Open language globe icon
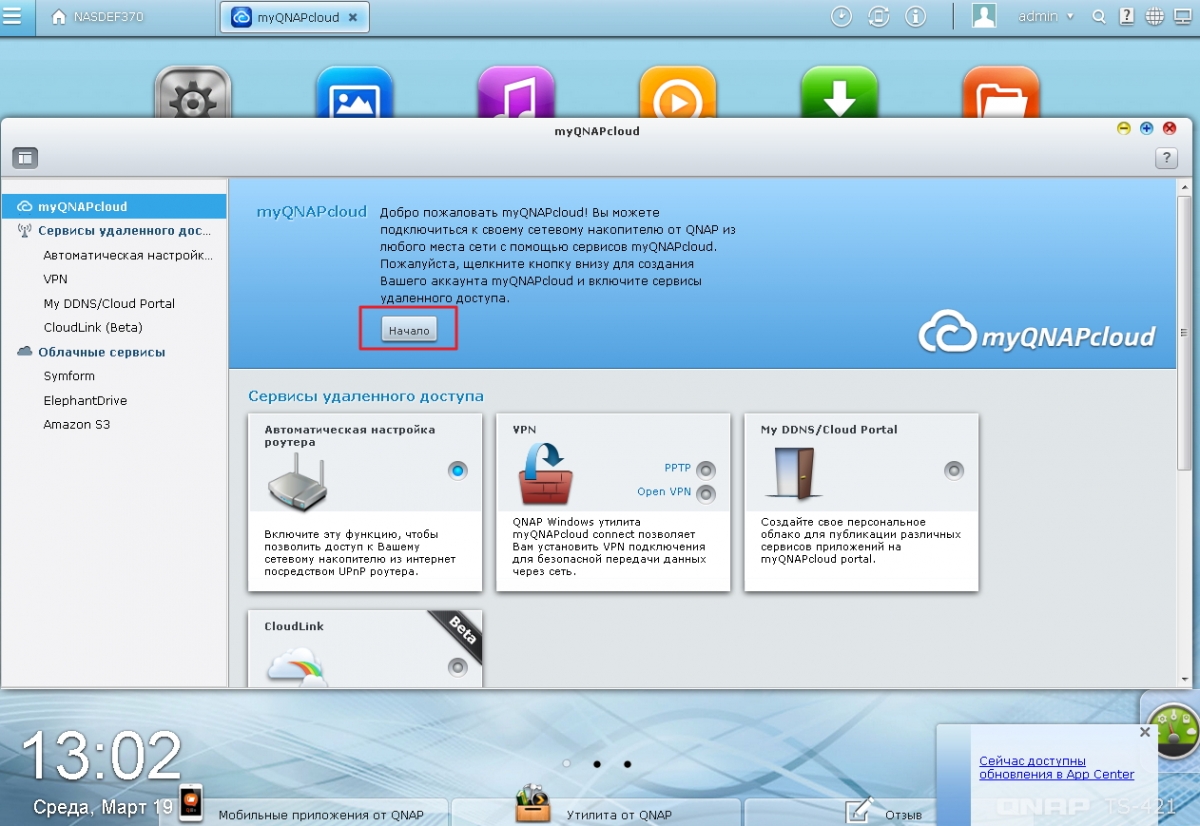Screen dimensions: 1200x826 (1154, 17)
